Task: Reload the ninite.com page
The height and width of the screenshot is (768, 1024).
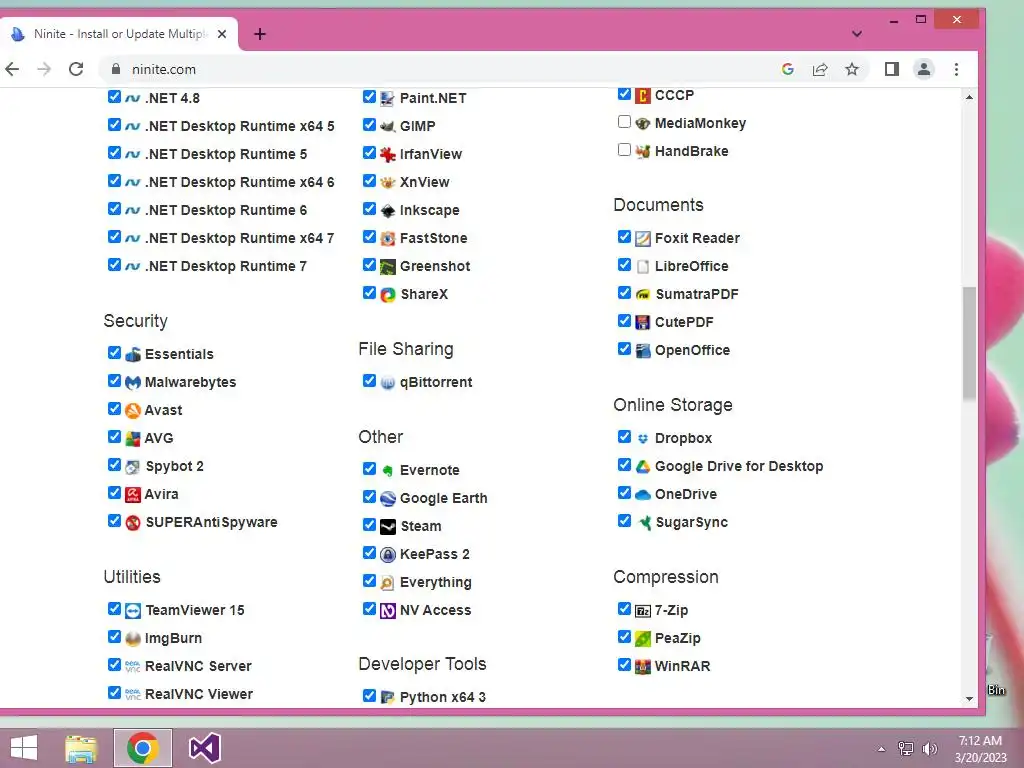Action: [76, 69]
